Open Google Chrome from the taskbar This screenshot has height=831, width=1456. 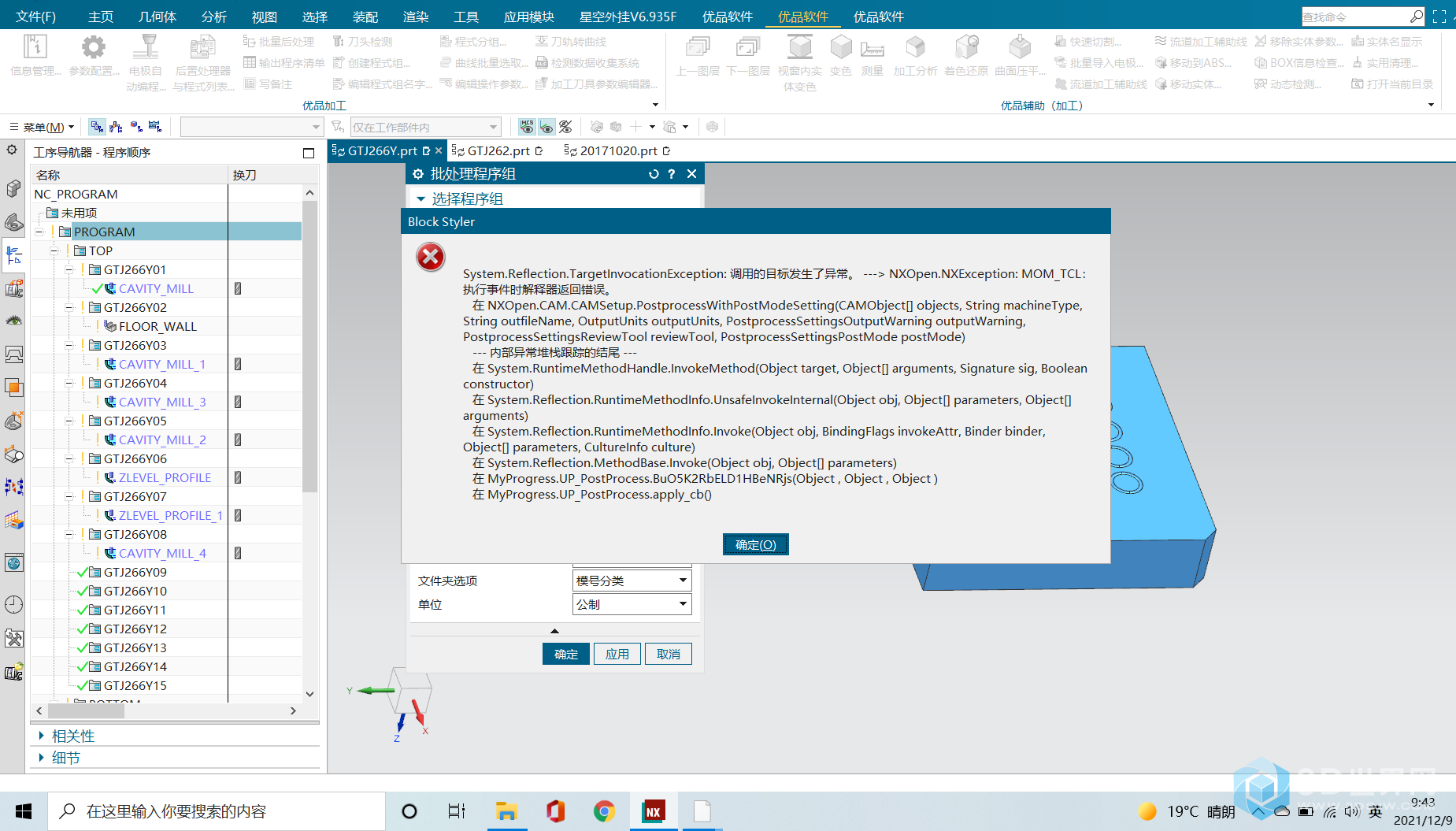tap(604, 811)
